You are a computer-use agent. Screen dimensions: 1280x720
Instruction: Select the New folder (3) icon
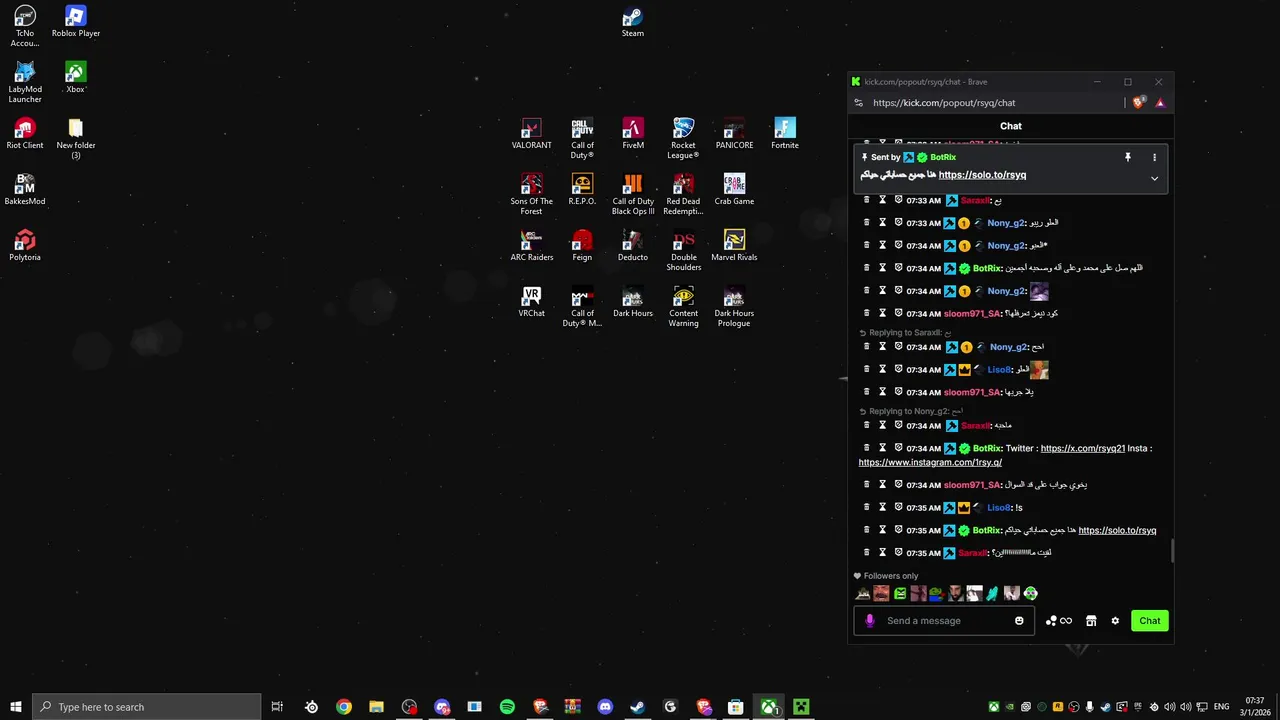(76, 139)
